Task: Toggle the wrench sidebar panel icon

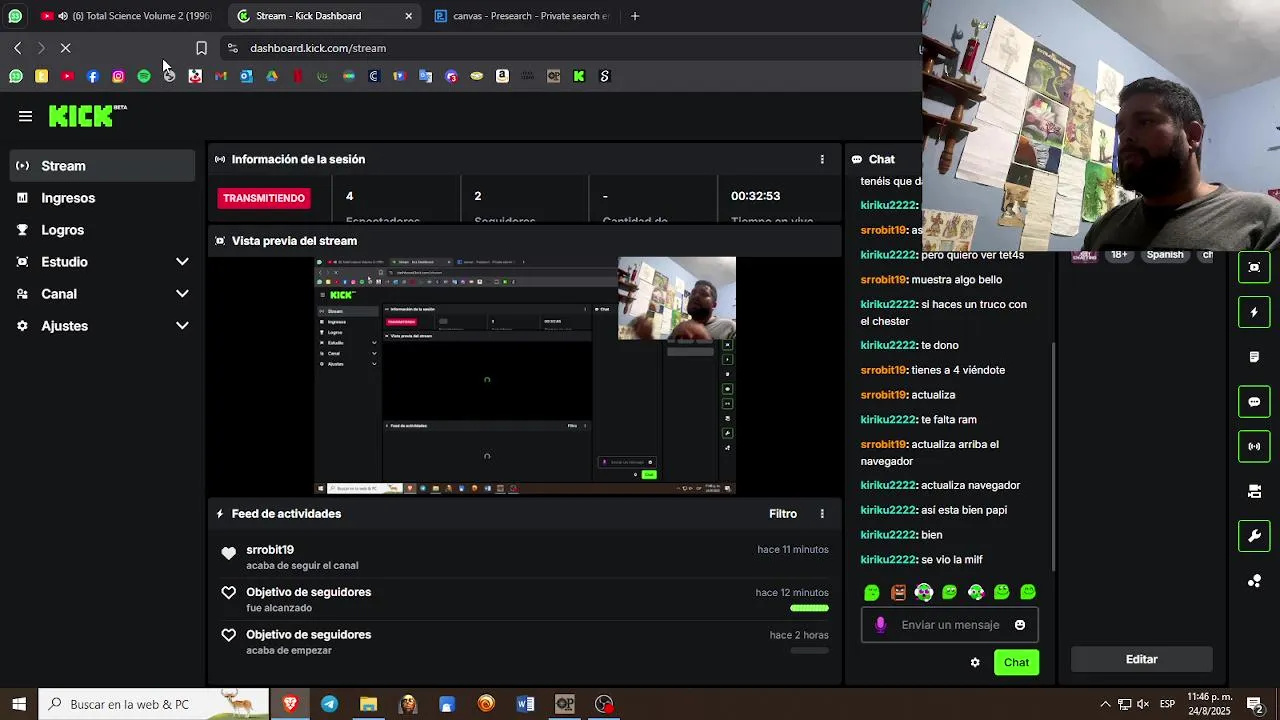Action: [x=1254, y=536]
